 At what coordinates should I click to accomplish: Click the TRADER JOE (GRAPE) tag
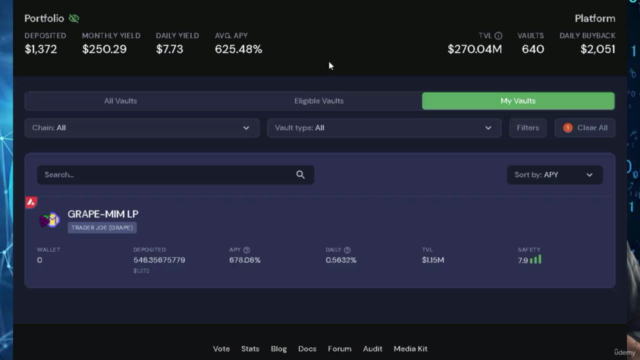pos(102,228)
